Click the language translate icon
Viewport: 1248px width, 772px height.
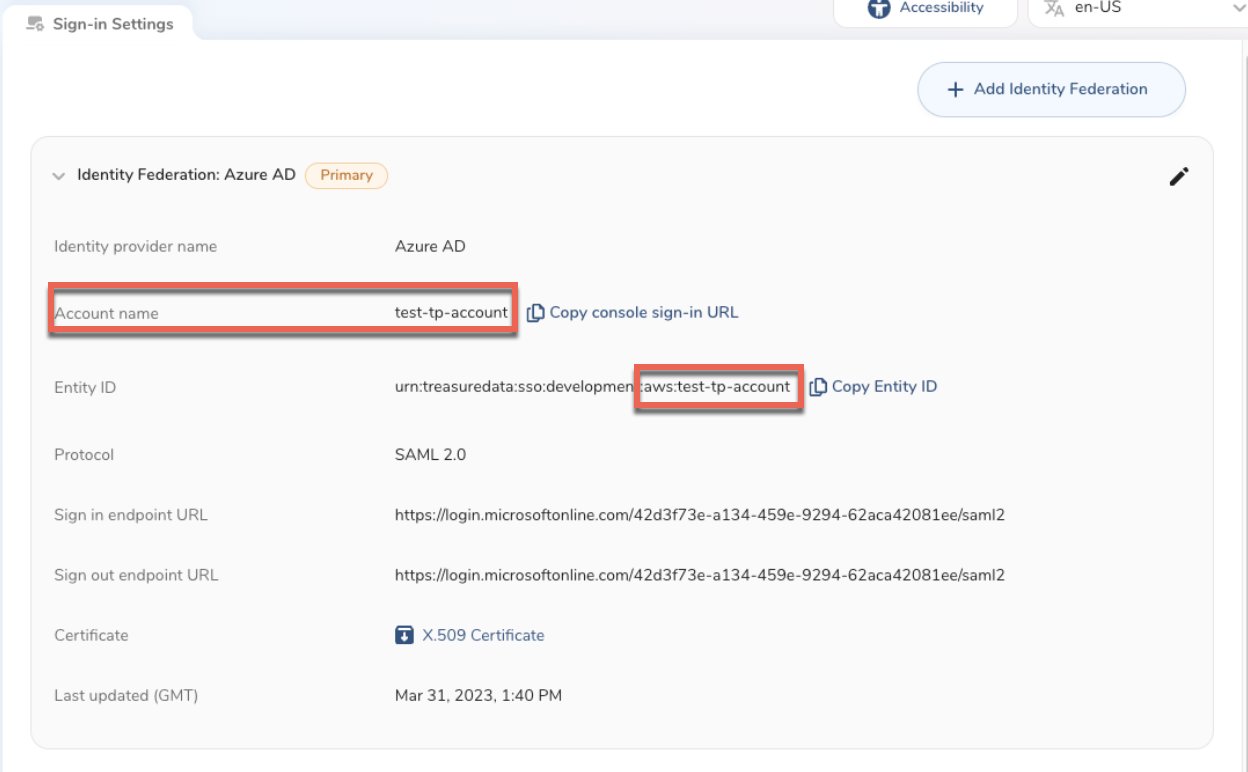1054,8
